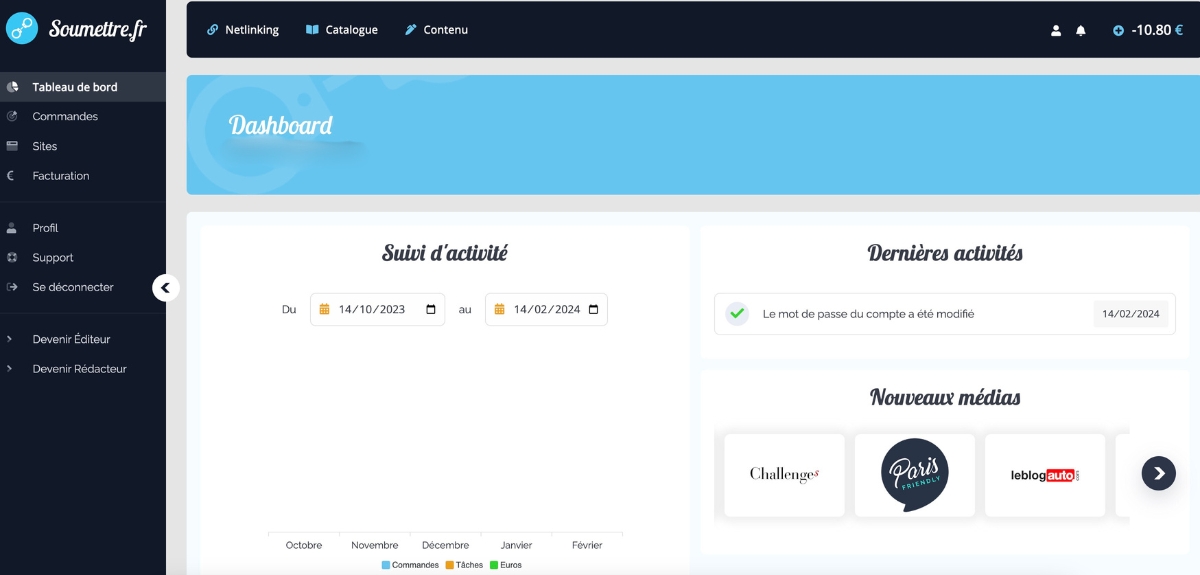Image resolution: width=1200 pixels, height=575 pixels.
Task: Open the end date calendar picker icon
Action: coord(593,310)
